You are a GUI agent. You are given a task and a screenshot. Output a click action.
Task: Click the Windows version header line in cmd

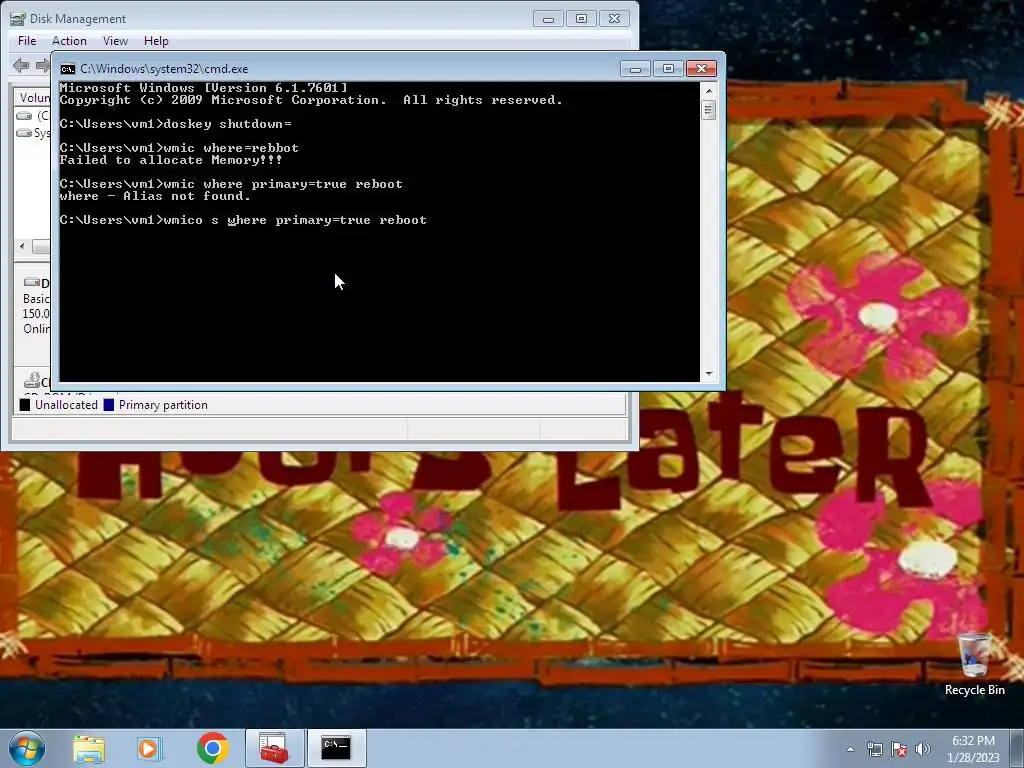(203, 88)
